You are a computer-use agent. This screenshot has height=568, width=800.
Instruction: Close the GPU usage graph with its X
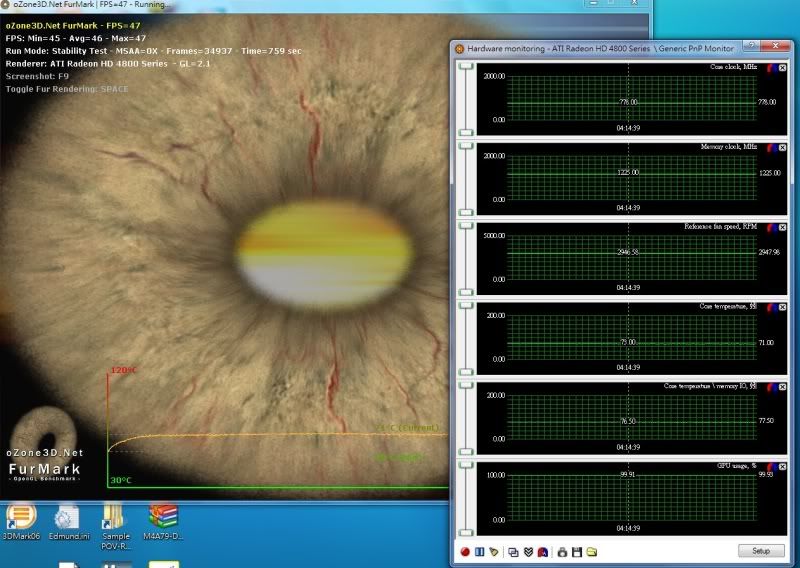(783, 466)
